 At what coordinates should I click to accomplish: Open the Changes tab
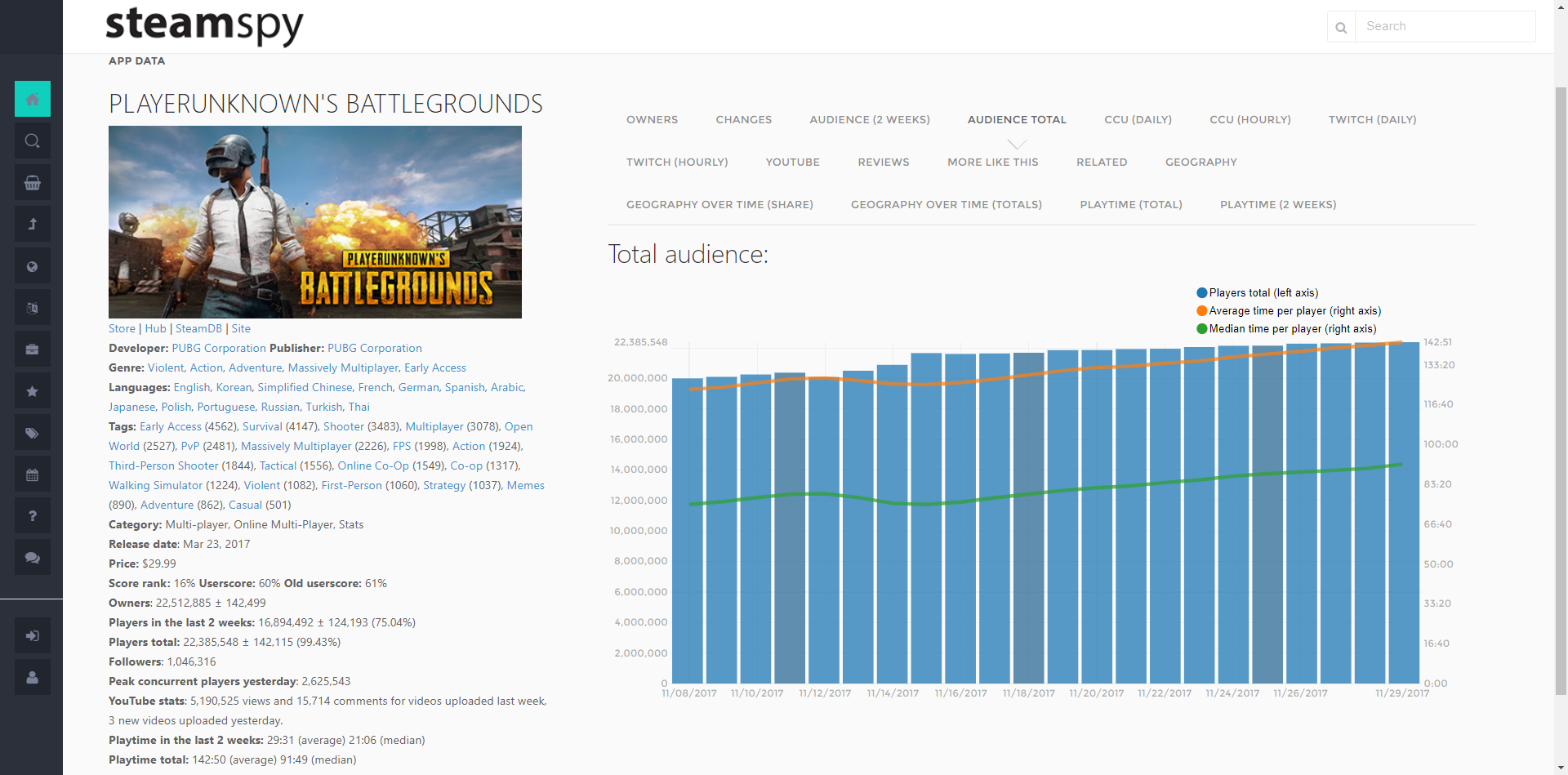744,119
